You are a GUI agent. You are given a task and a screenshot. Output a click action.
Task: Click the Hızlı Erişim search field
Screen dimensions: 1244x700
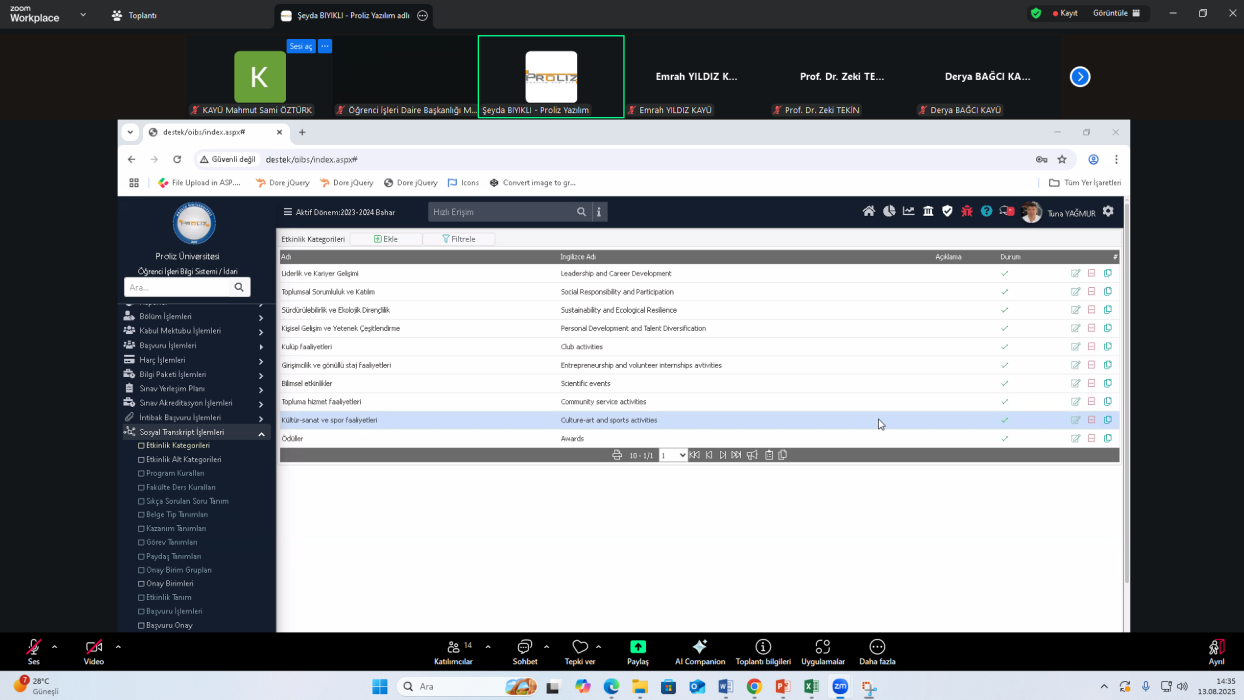click(502, 212)
